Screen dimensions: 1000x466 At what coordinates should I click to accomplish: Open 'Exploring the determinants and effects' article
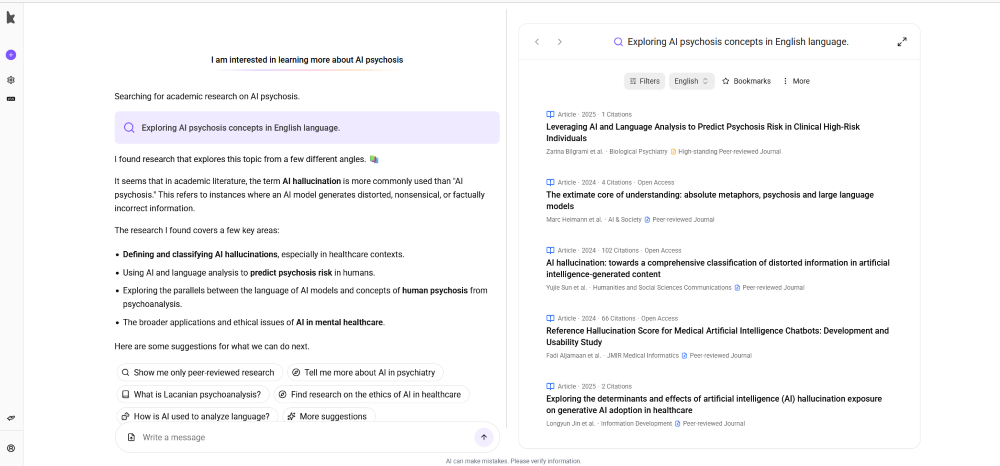click(x=714, y=404)
